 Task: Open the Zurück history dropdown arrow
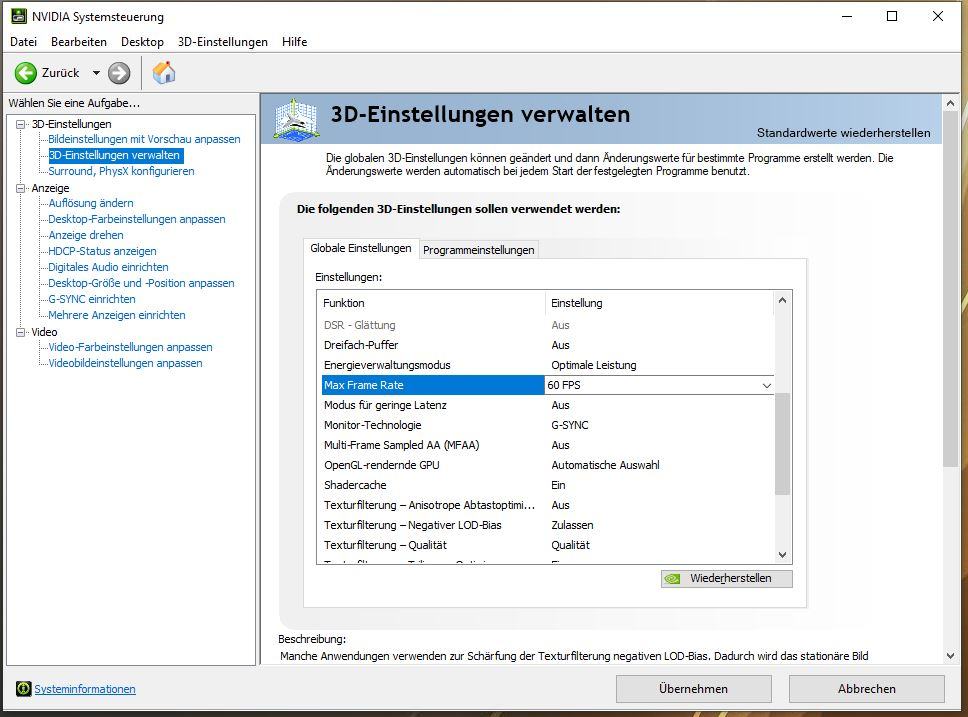[x=96, y=73]
